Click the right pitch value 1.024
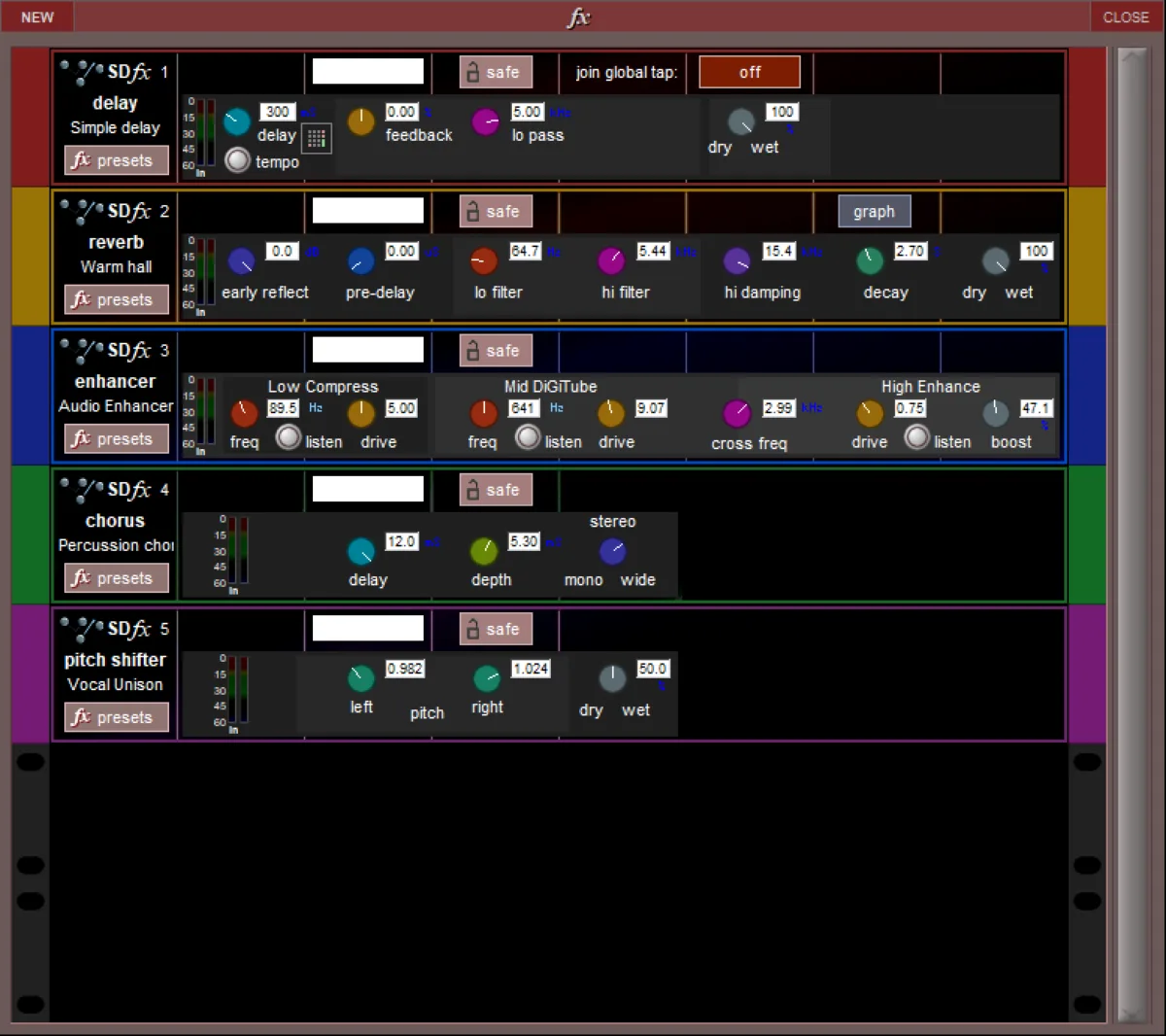The height and width of the screenshot is (1036, 1166). (x=531, y=669)
